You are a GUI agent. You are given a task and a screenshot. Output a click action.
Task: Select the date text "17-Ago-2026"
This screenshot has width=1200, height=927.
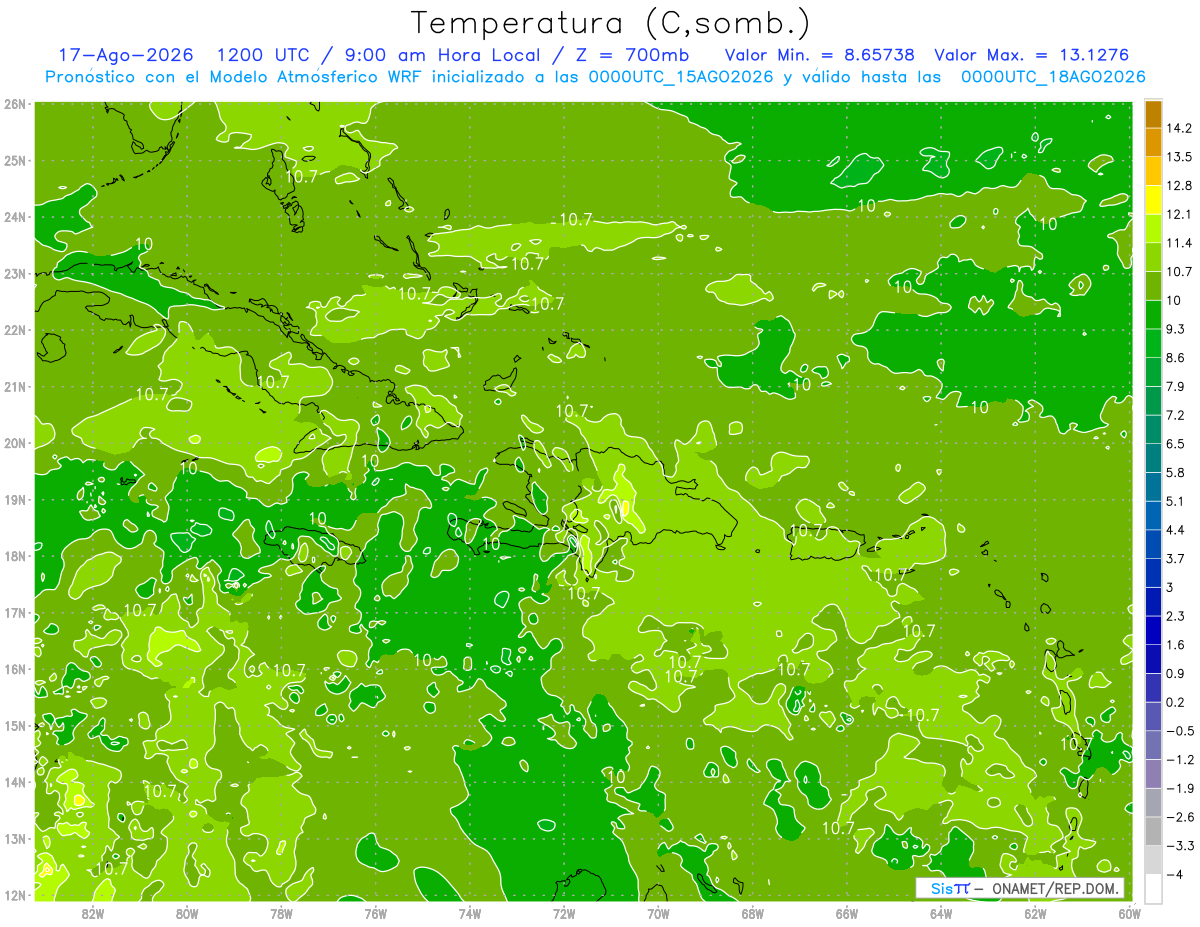(125, 55)
